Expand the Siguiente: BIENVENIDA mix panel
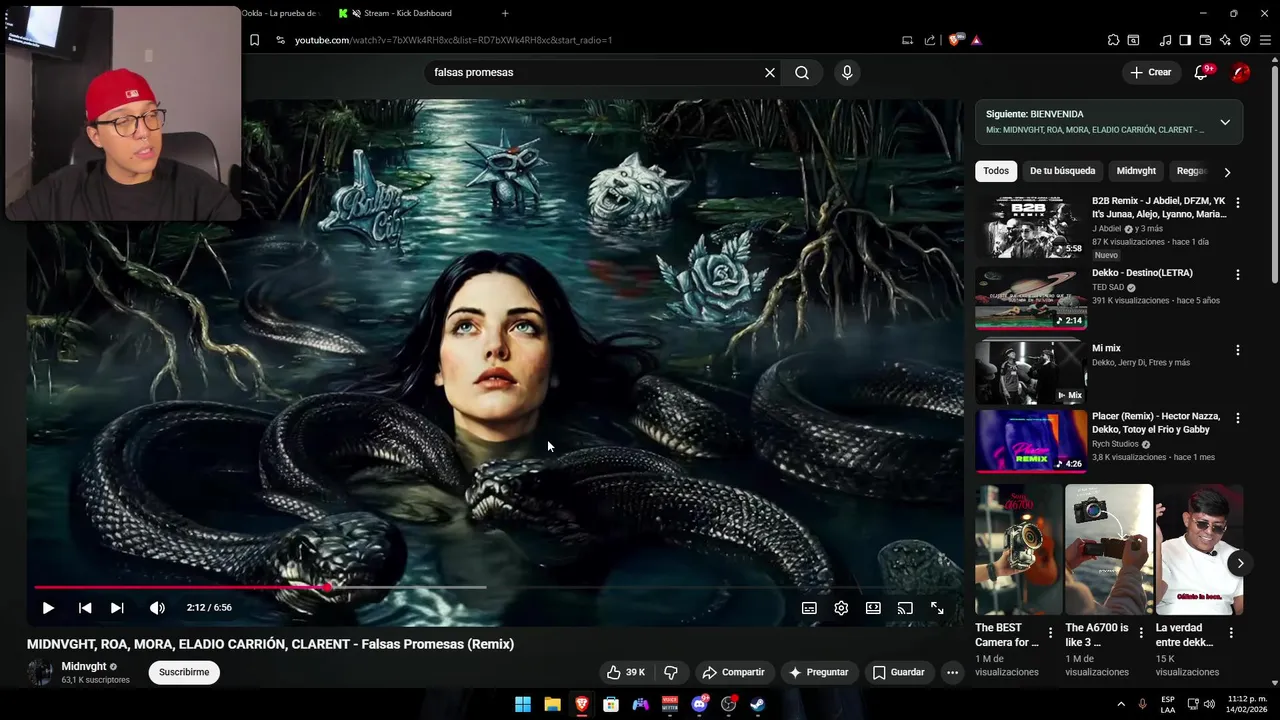The image size is (1280, 720). pyautogui.click(x=1225, y=122)
